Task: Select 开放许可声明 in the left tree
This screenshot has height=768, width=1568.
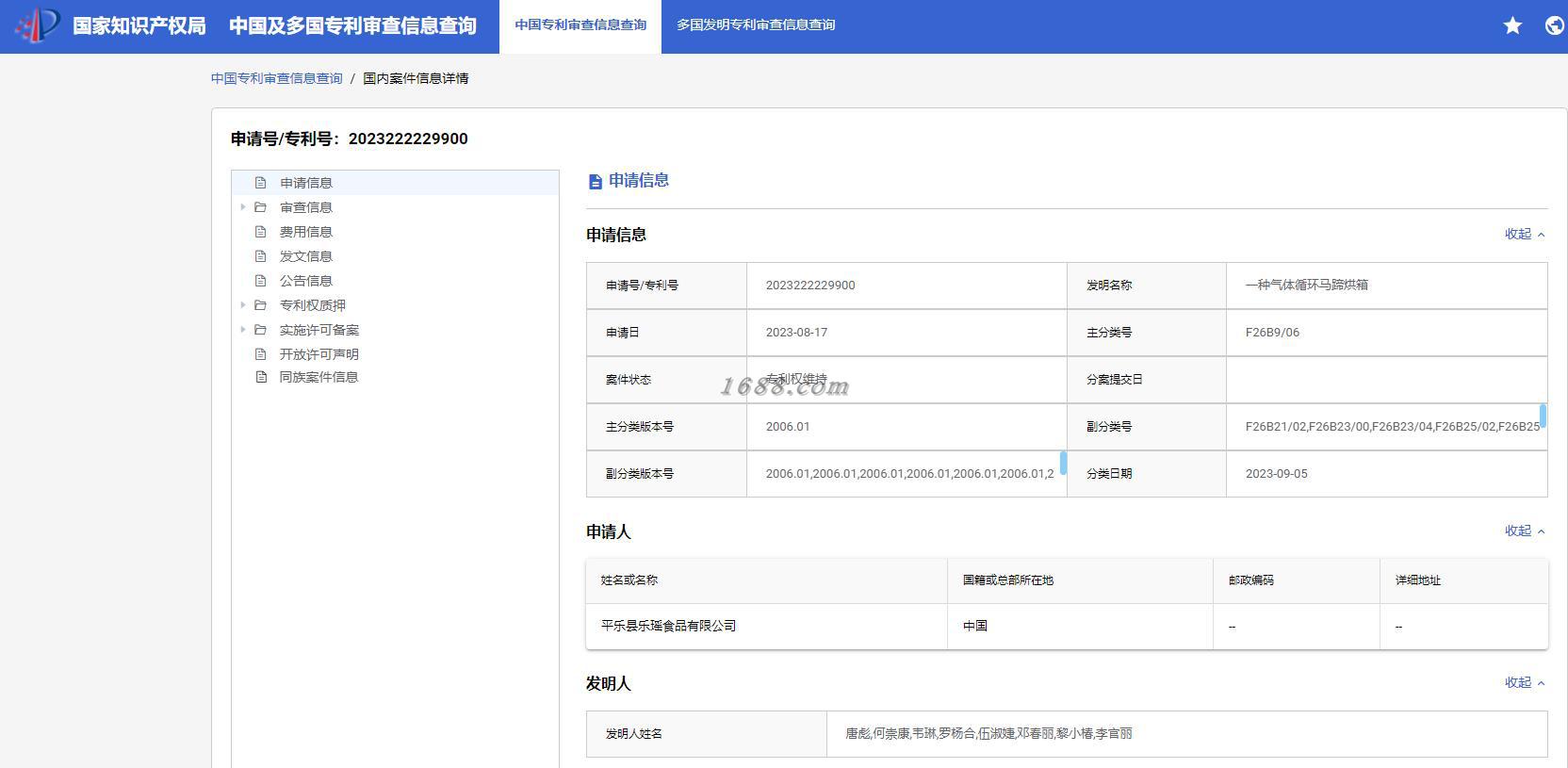Action: pyautogui.click(x=319, y=354)
